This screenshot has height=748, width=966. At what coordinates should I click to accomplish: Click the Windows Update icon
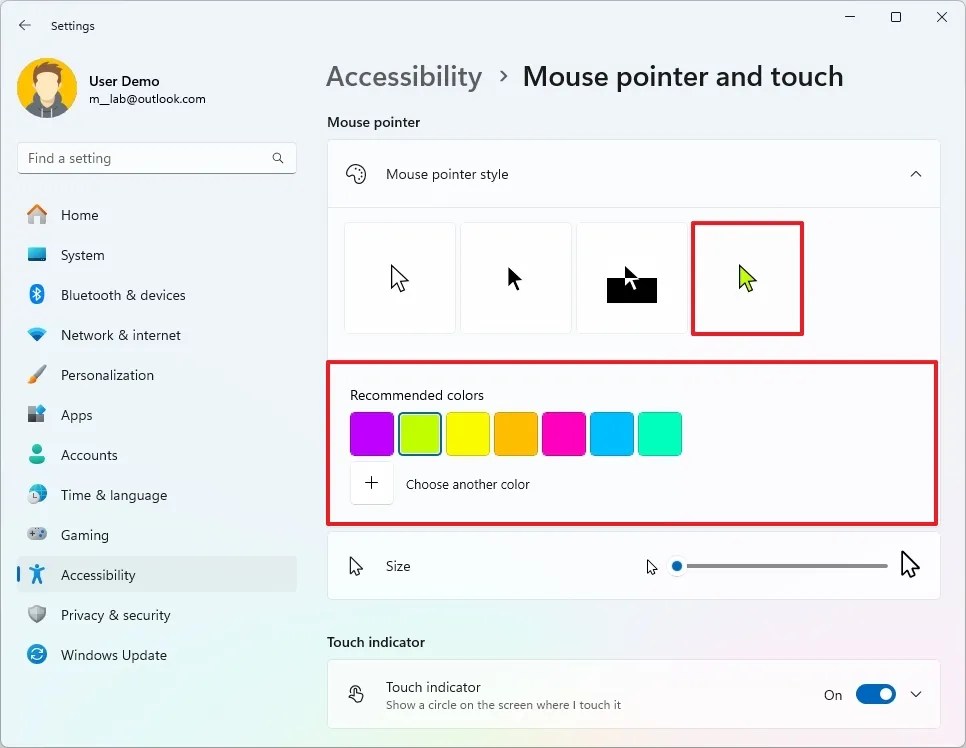click(38, 655)
